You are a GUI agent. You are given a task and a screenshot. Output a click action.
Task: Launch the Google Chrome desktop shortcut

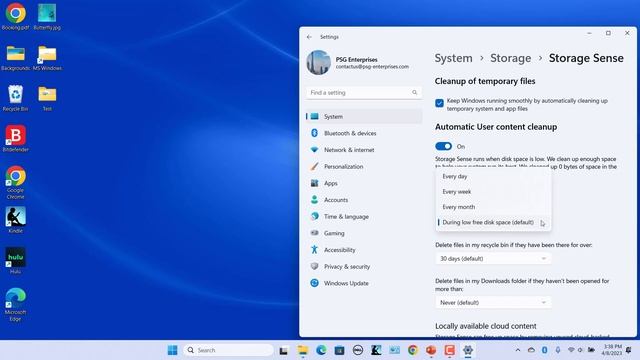point(16,182)
